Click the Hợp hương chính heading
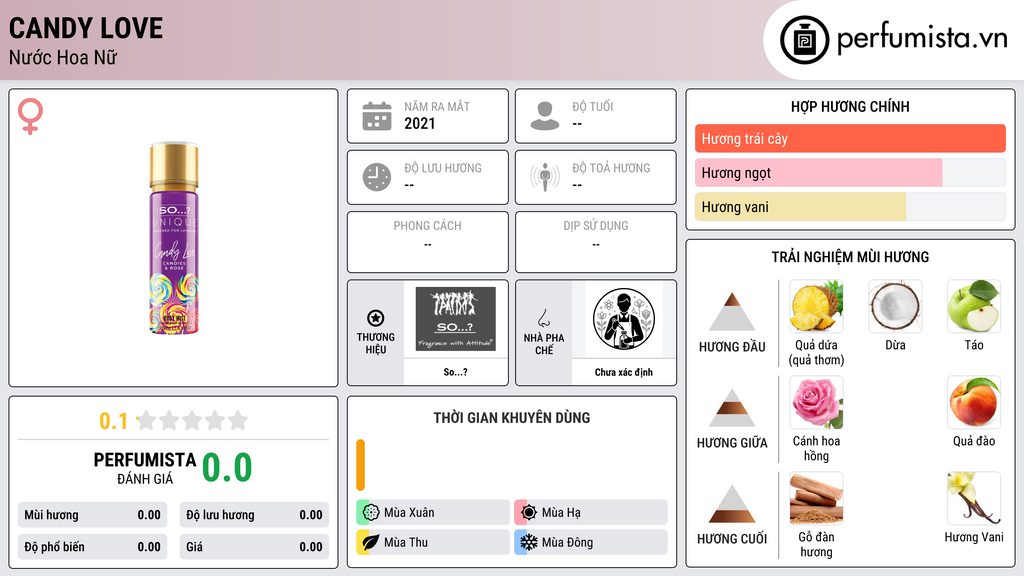The height and width of the screenshot is (576, 1024). tap(850, 106)
